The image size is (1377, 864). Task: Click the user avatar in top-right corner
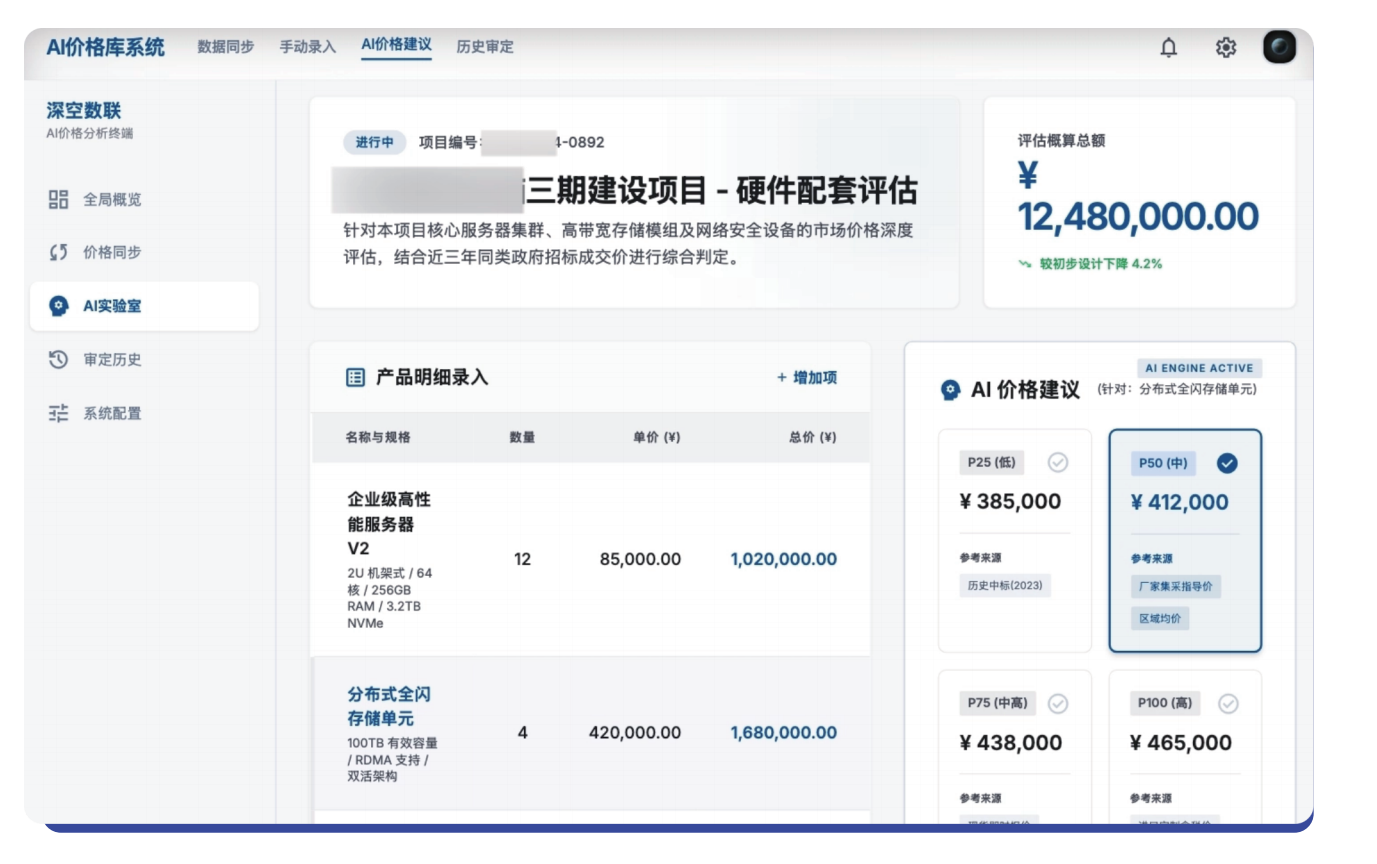(x=1280, y=45)
